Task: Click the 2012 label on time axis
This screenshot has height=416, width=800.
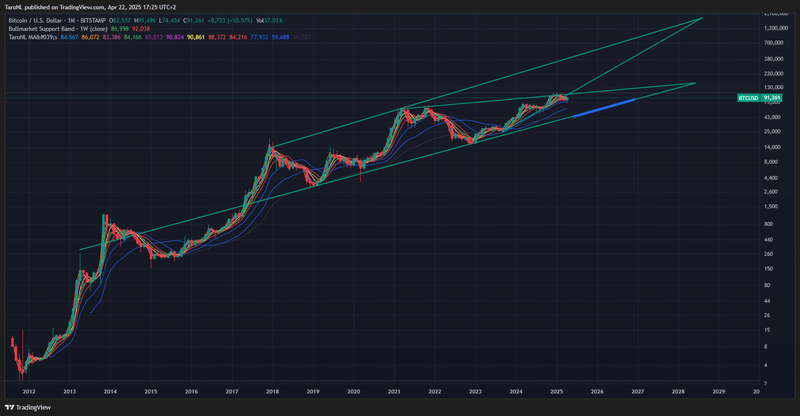Action: click(29, 391)
